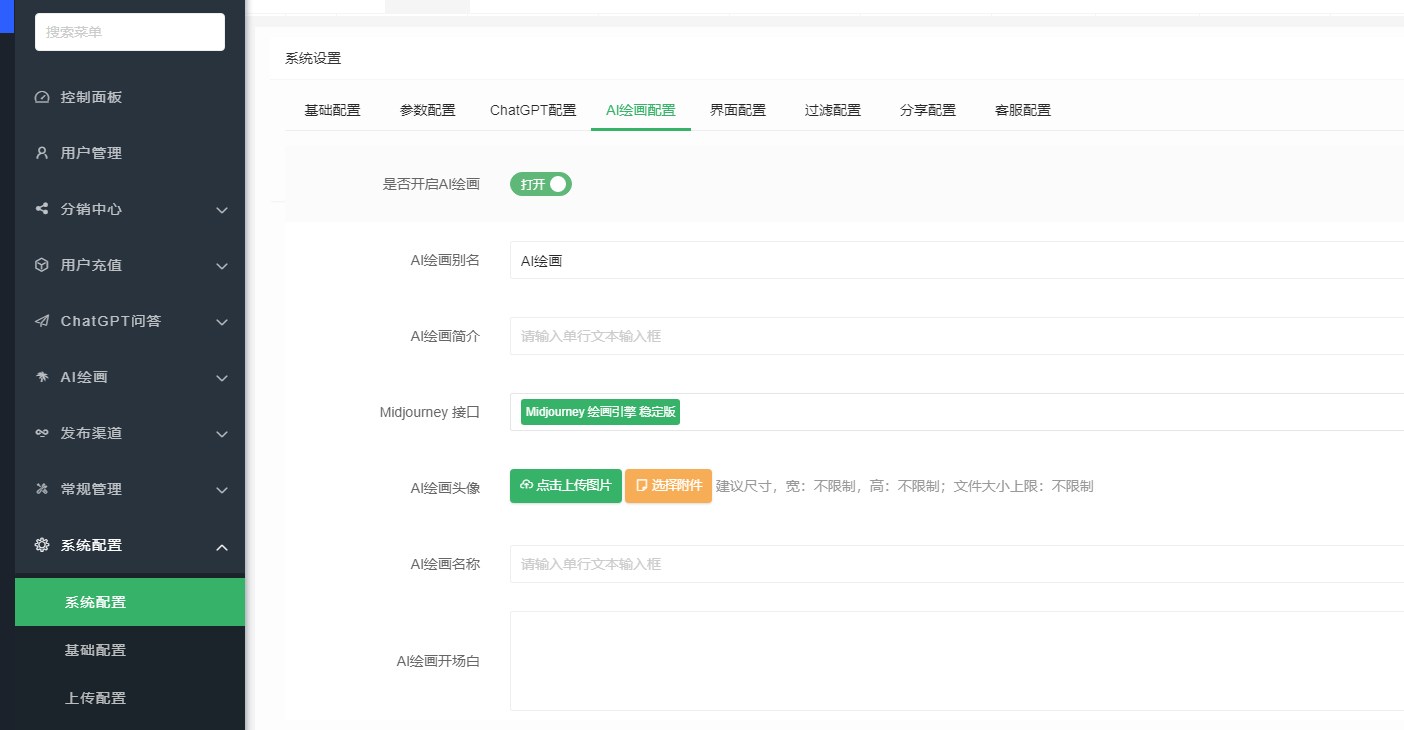The height and width of the screenshot is (730, 1404).
Task: Click the infinity icon beside 发布渠道
Action: [42, 434]
